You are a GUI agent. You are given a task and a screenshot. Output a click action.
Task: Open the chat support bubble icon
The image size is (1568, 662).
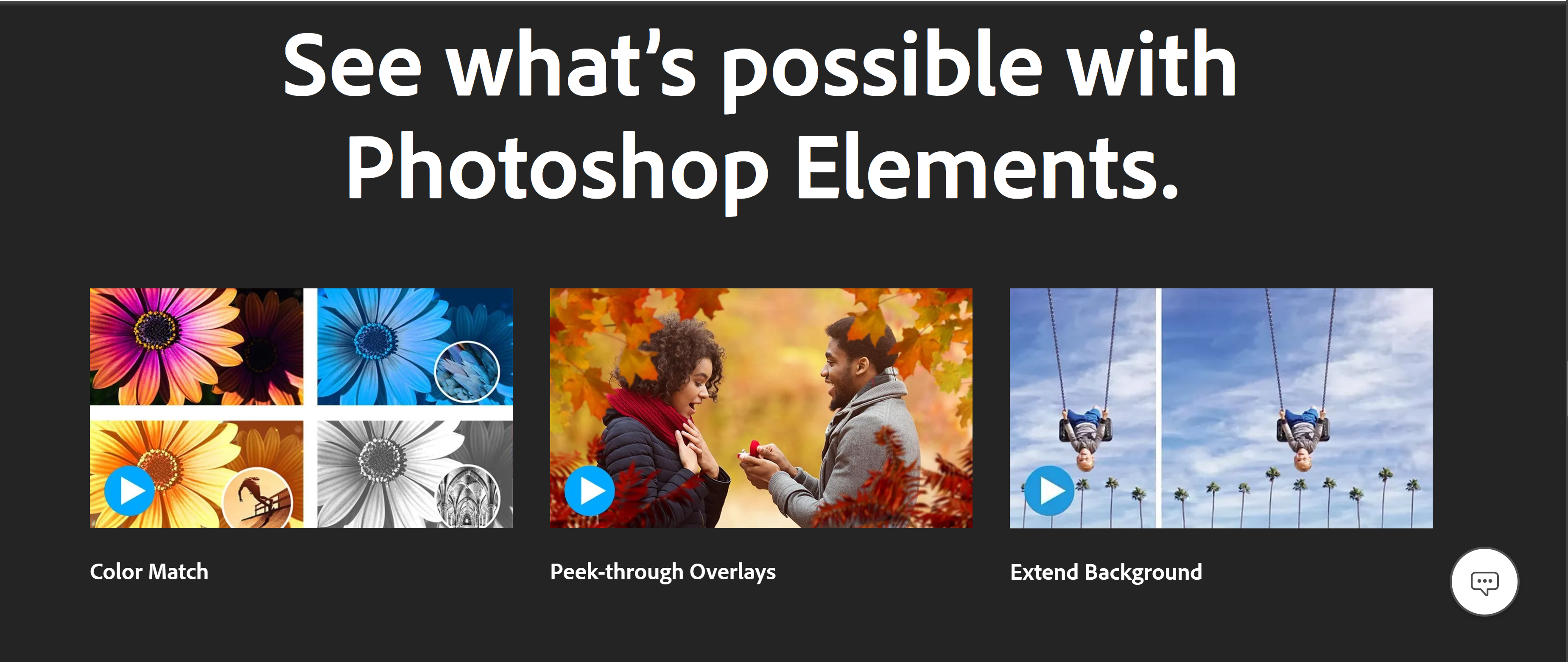[1484, 582]
